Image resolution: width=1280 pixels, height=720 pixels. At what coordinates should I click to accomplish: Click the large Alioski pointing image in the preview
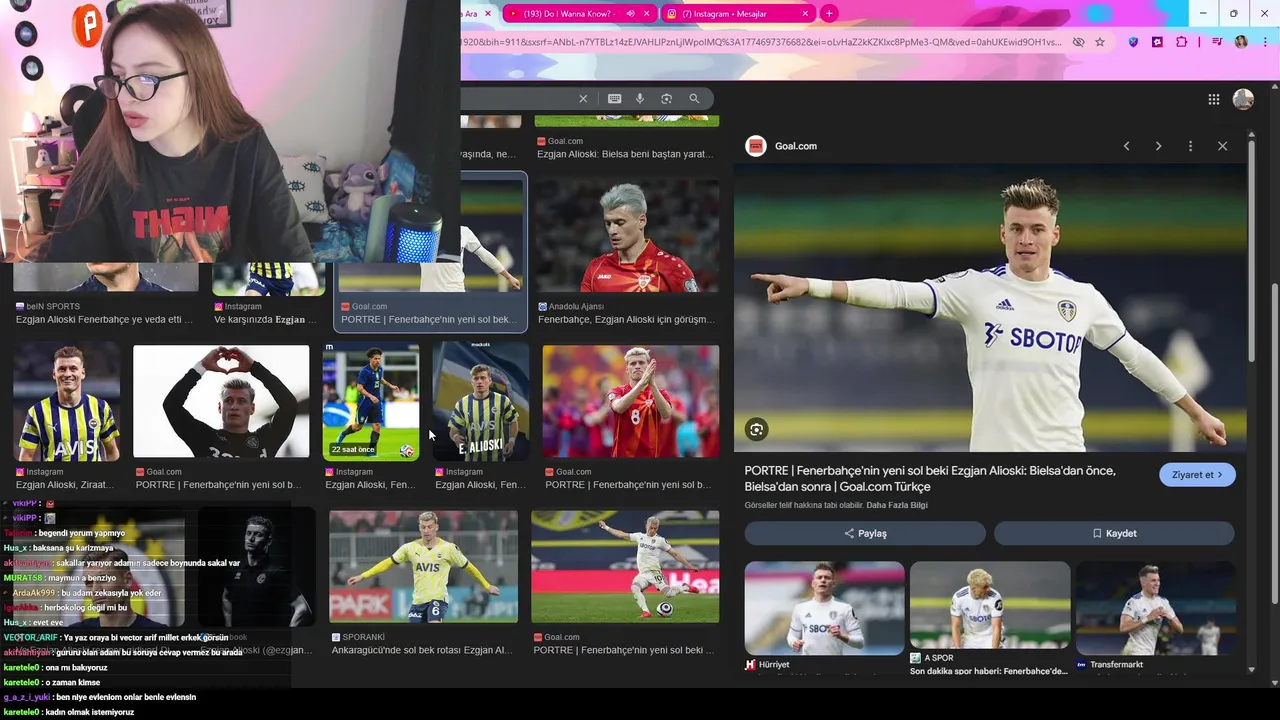[x=990, y=308]
